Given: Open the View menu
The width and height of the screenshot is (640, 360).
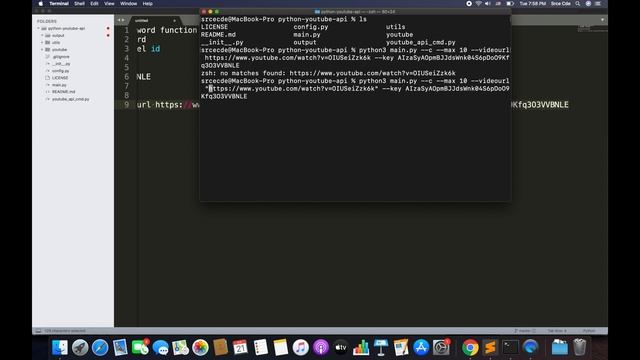Looking at the screenshot, I should click(x=109, y=4).
